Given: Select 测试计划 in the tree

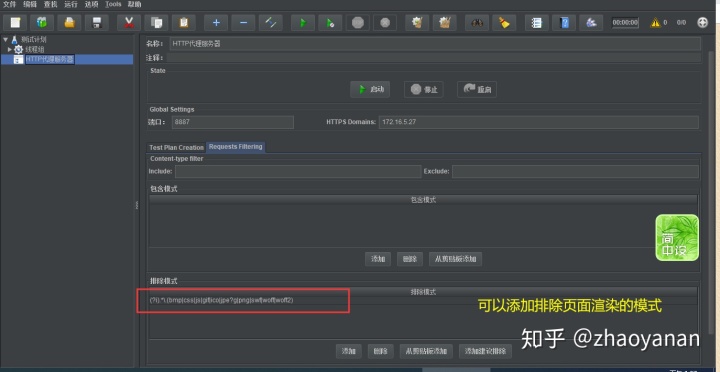Looking at the screenshot, I should [x=34, y=39].
